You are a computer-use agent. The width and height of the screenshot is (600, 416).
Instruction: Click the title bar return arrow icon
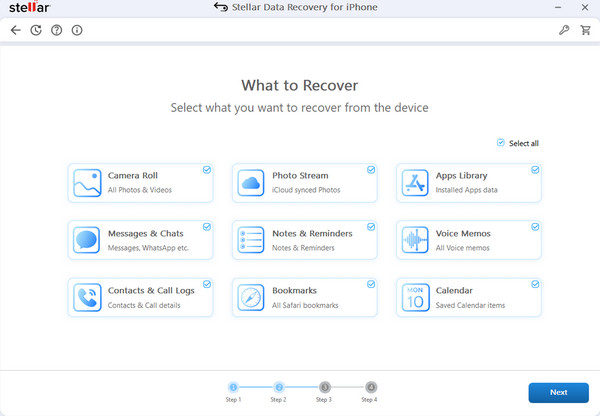coord(221,7)
